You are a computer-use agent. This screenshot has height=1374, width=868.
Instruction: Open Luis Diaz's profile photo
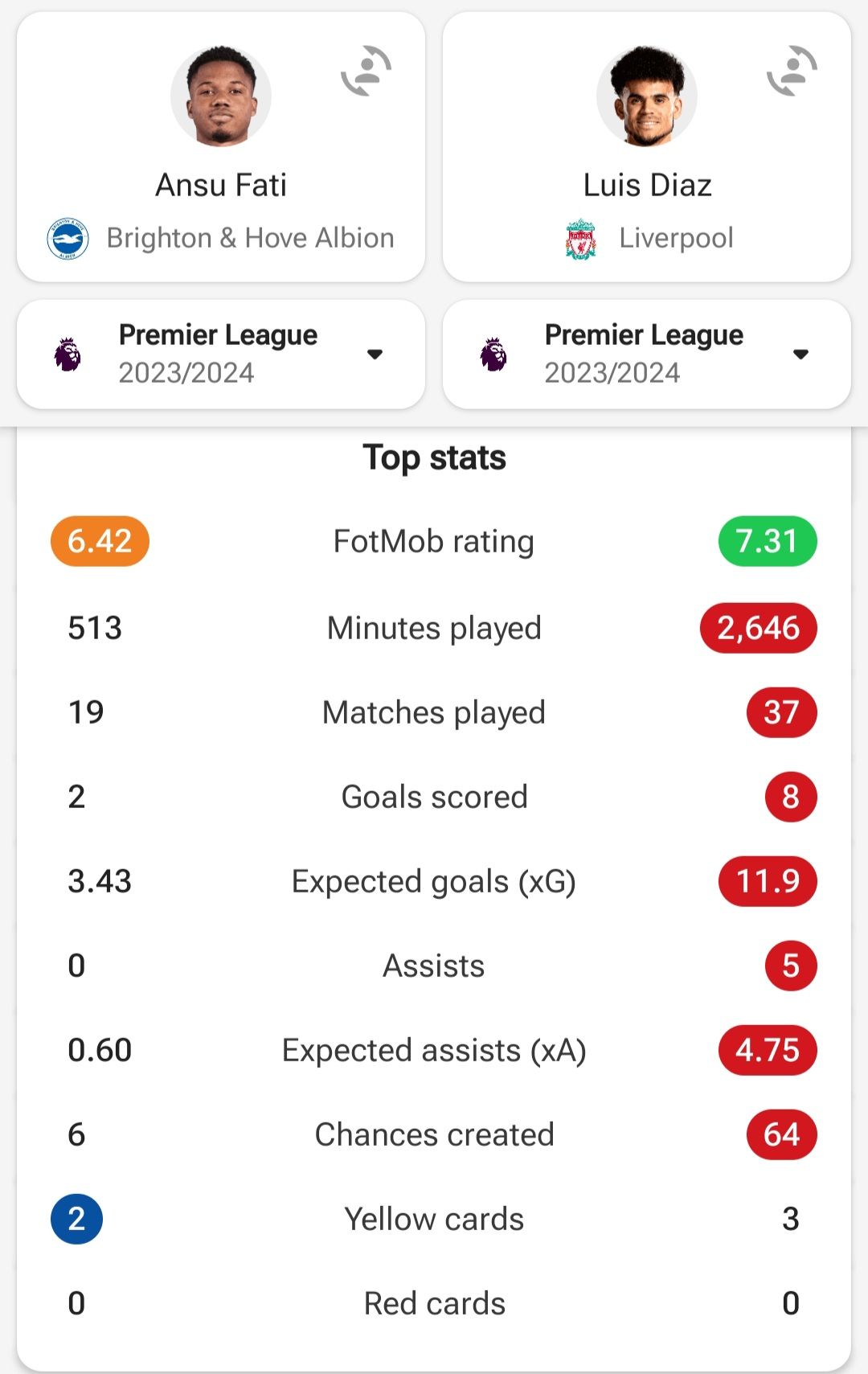coord(647,96)
